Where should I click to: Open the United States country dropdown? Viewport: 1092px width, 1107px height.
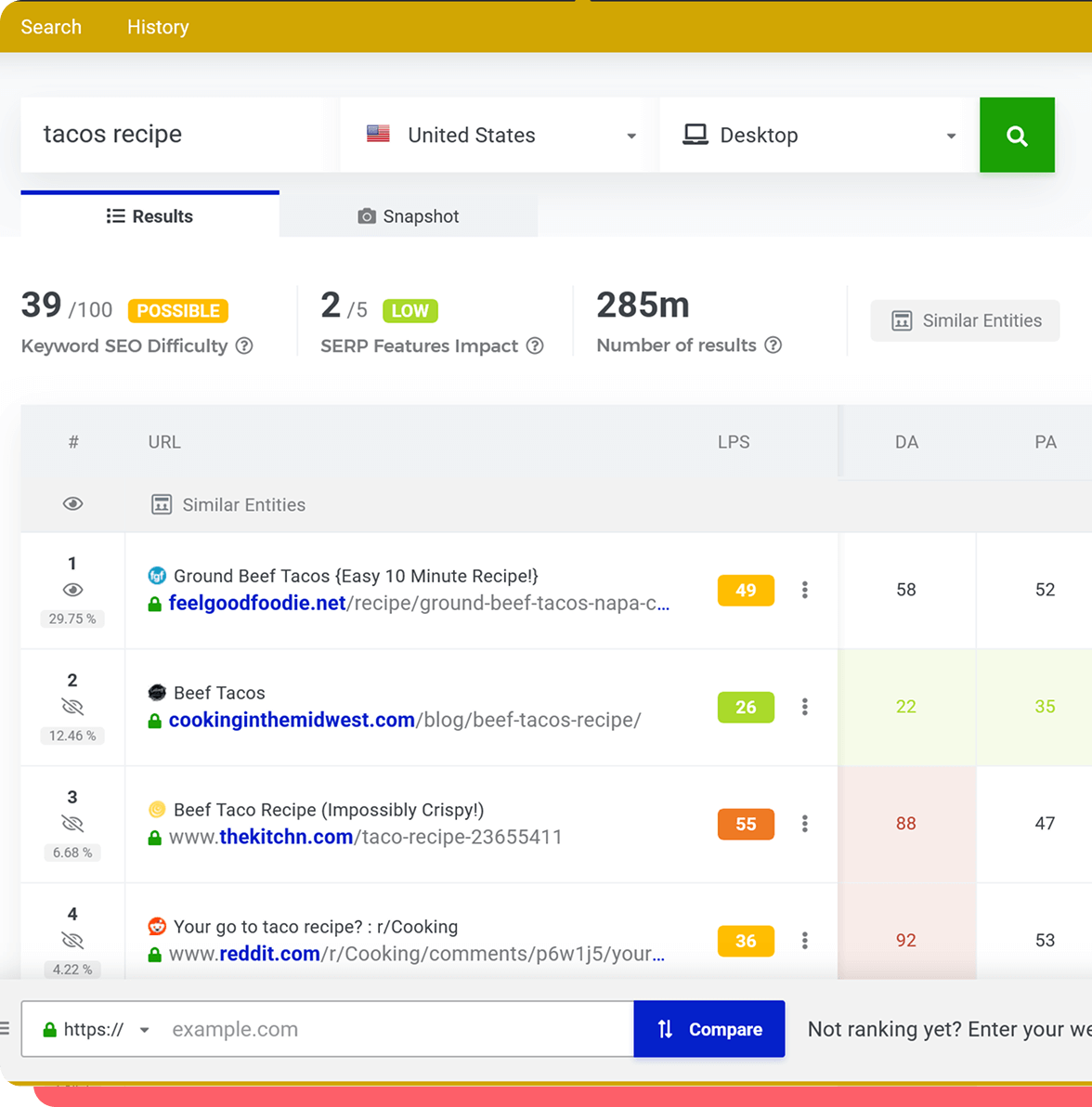(x=500, y=135)
